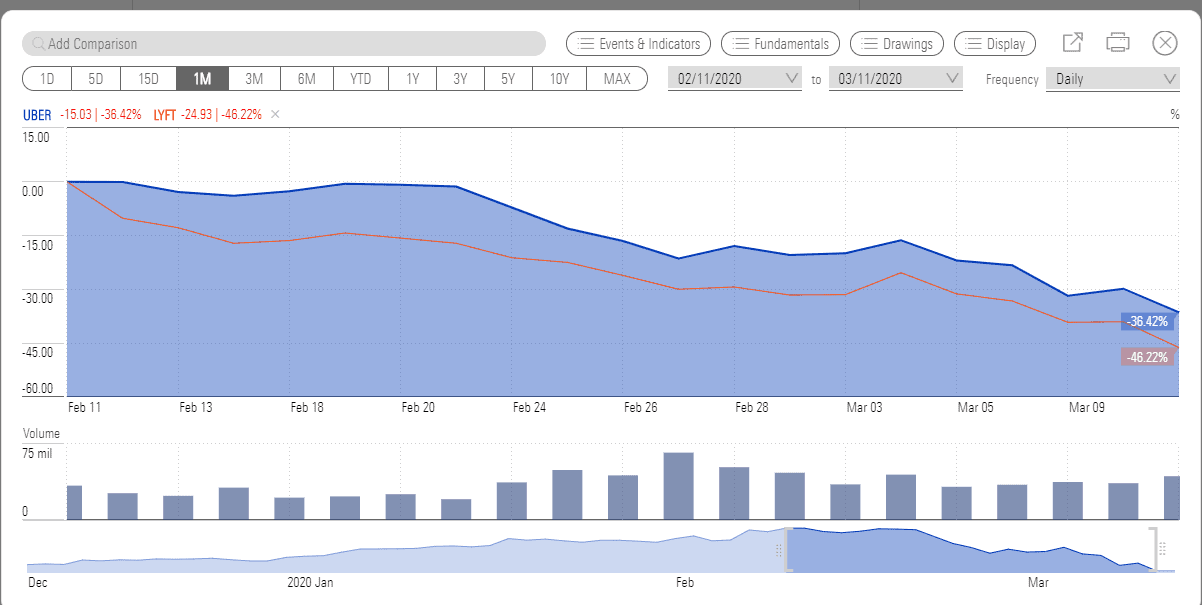Select the 10Y time range

coord(560,79)
